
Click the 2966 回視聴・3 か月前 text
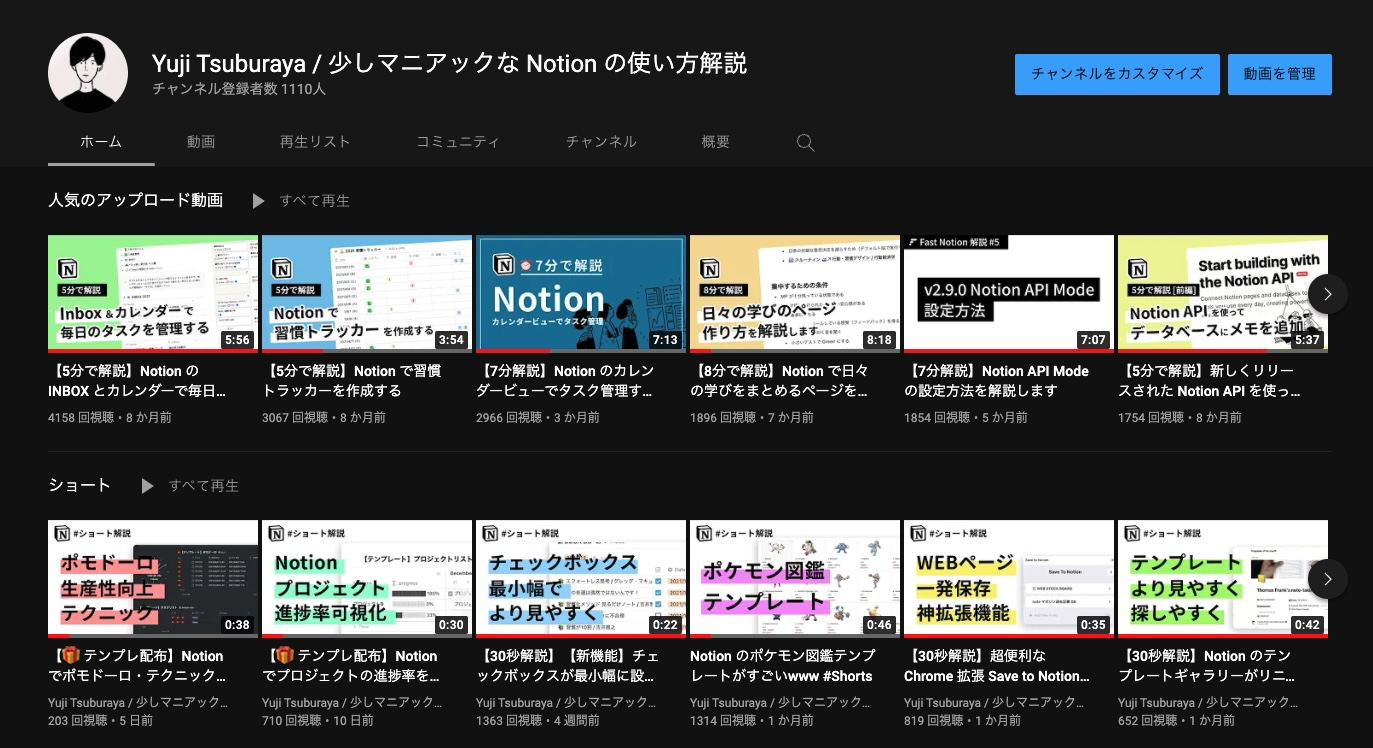pyautogui.click(x=538, y=417)
